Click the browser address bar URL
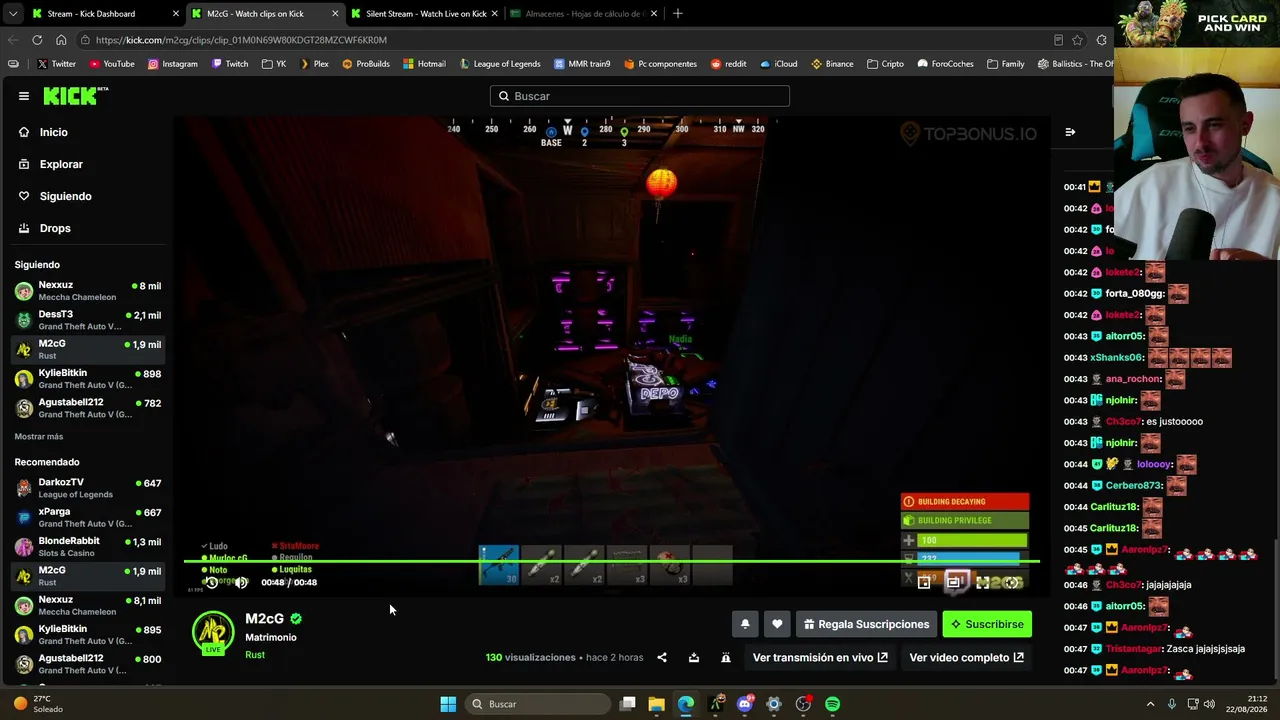This screenshot has height=720, width=1280. coord(241,40)
